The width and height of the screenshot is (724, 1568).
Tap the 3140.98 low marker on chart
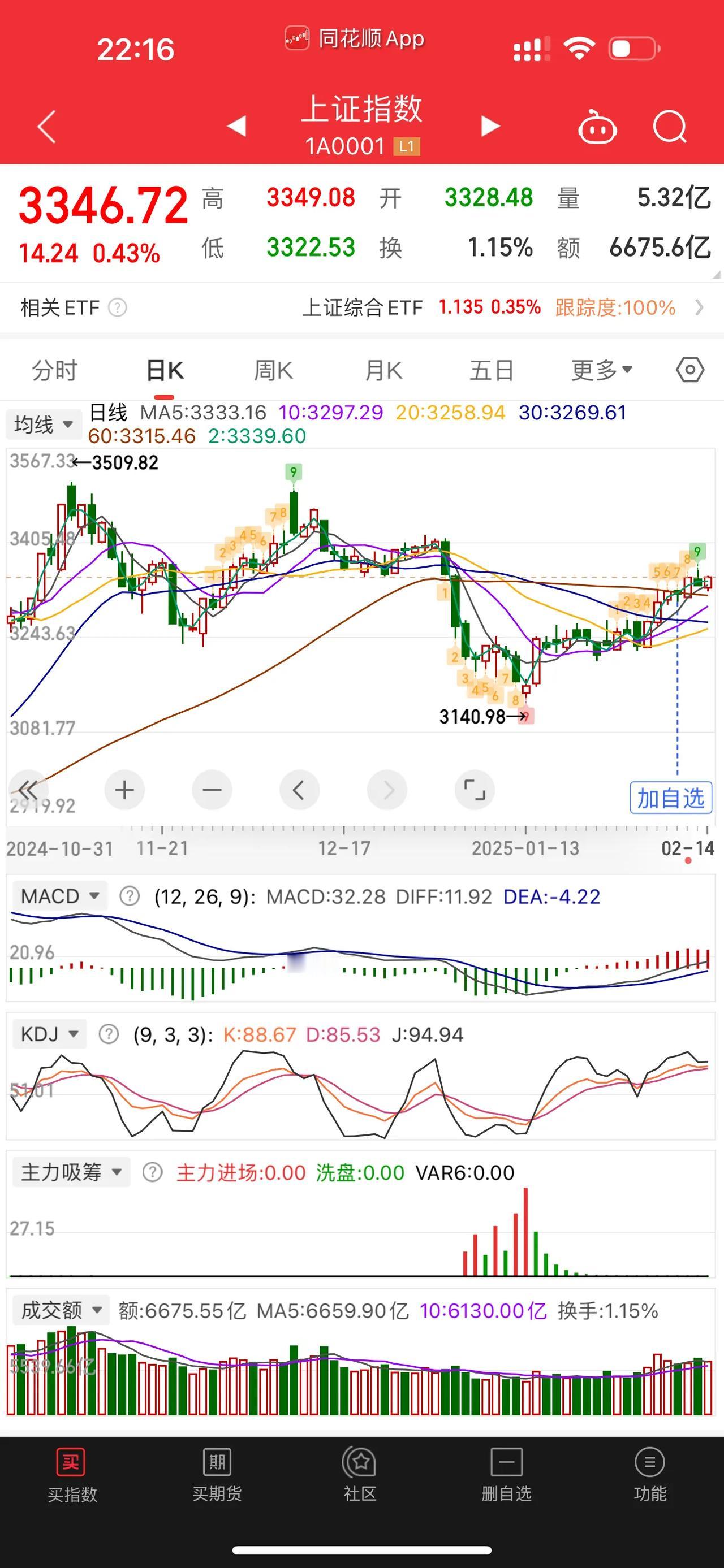472,716
